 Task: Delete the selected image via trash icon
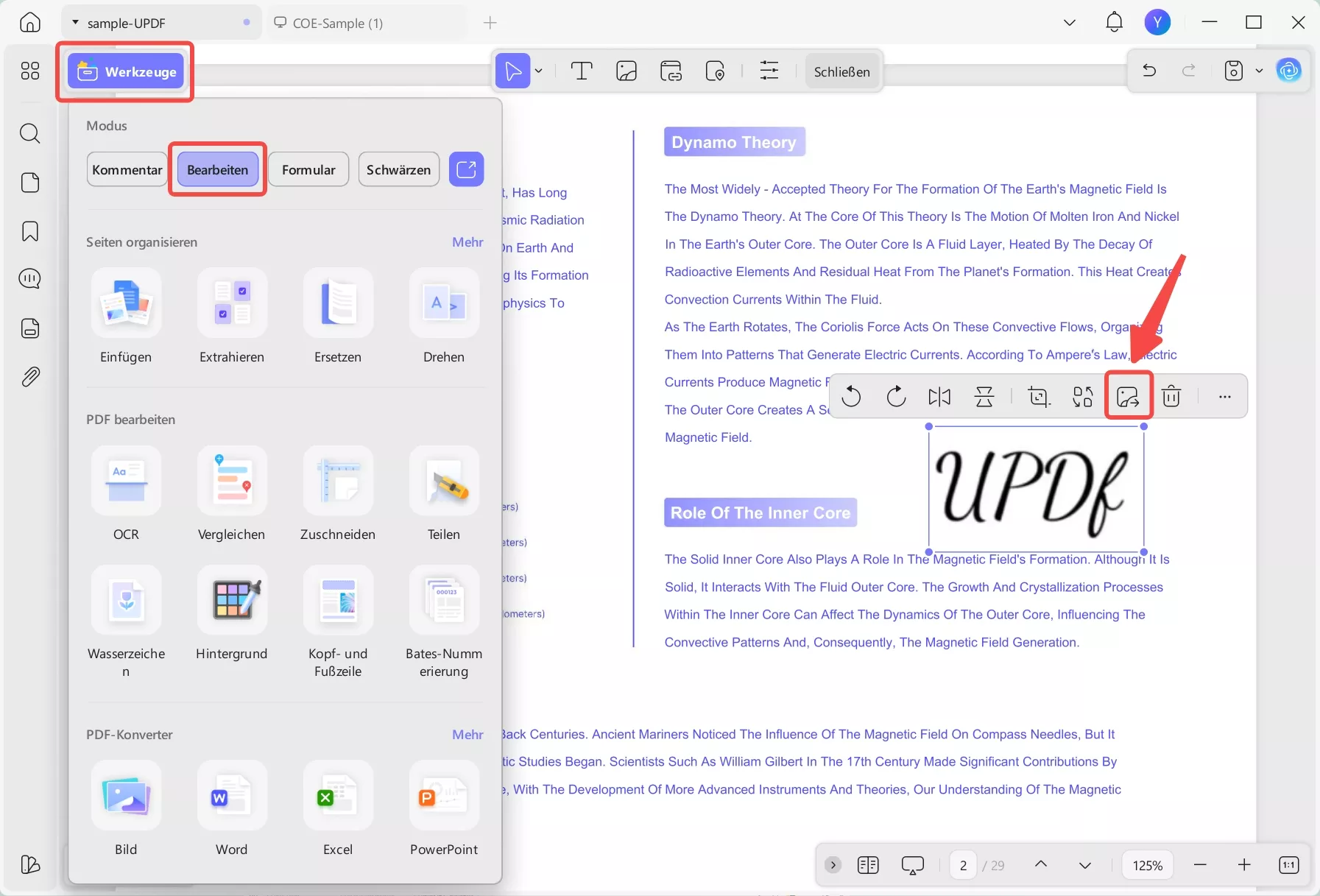coord(1171,396)
